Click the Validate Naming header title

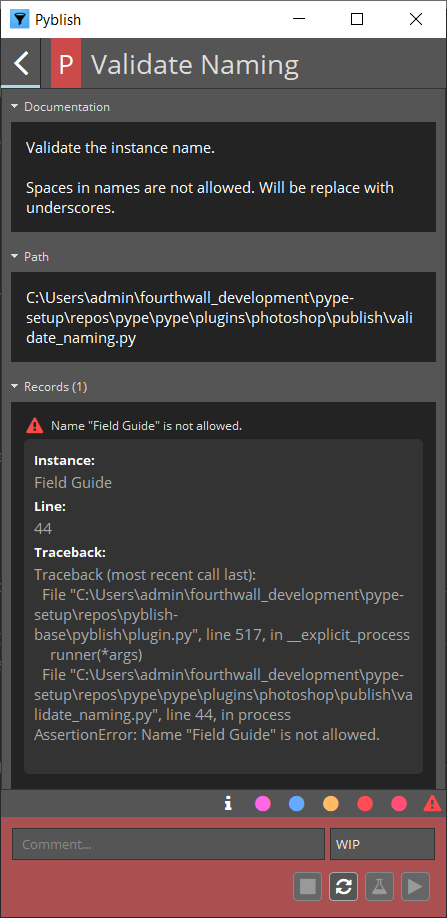tap(195, 64)
